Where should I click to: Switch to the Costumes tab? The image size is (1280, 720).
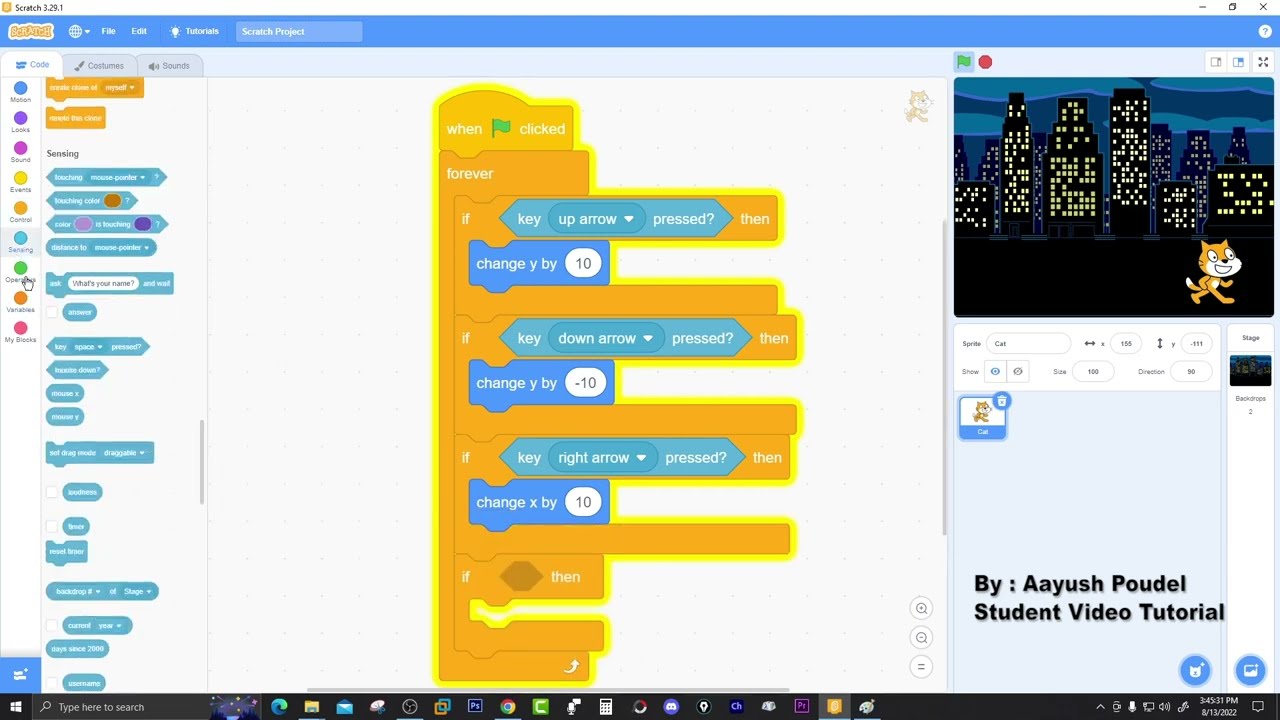click(x=98, y=65)
